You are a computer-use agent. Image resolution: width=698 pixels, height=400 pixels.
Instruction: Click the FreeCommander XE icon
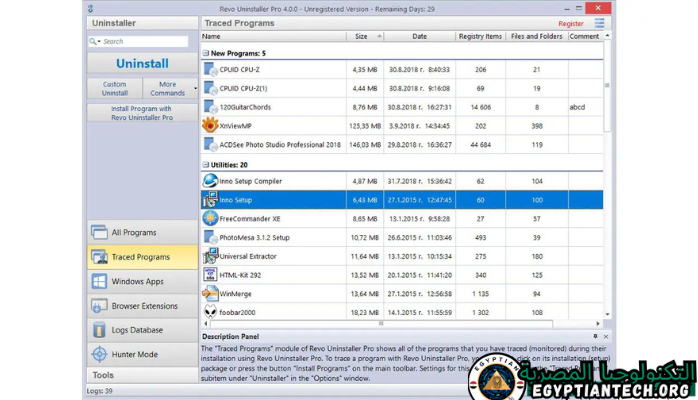210,218
